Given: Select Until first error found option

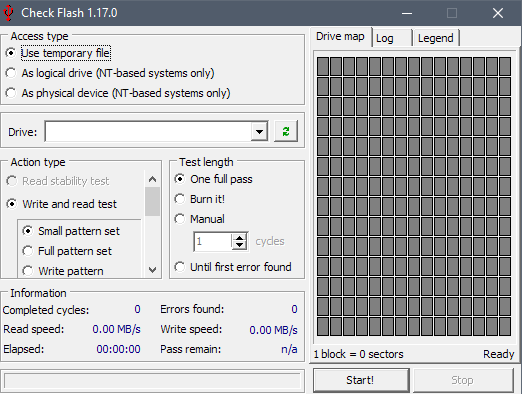Looking at the screenshot, I should pyautogui.click(x=233, y=267).
